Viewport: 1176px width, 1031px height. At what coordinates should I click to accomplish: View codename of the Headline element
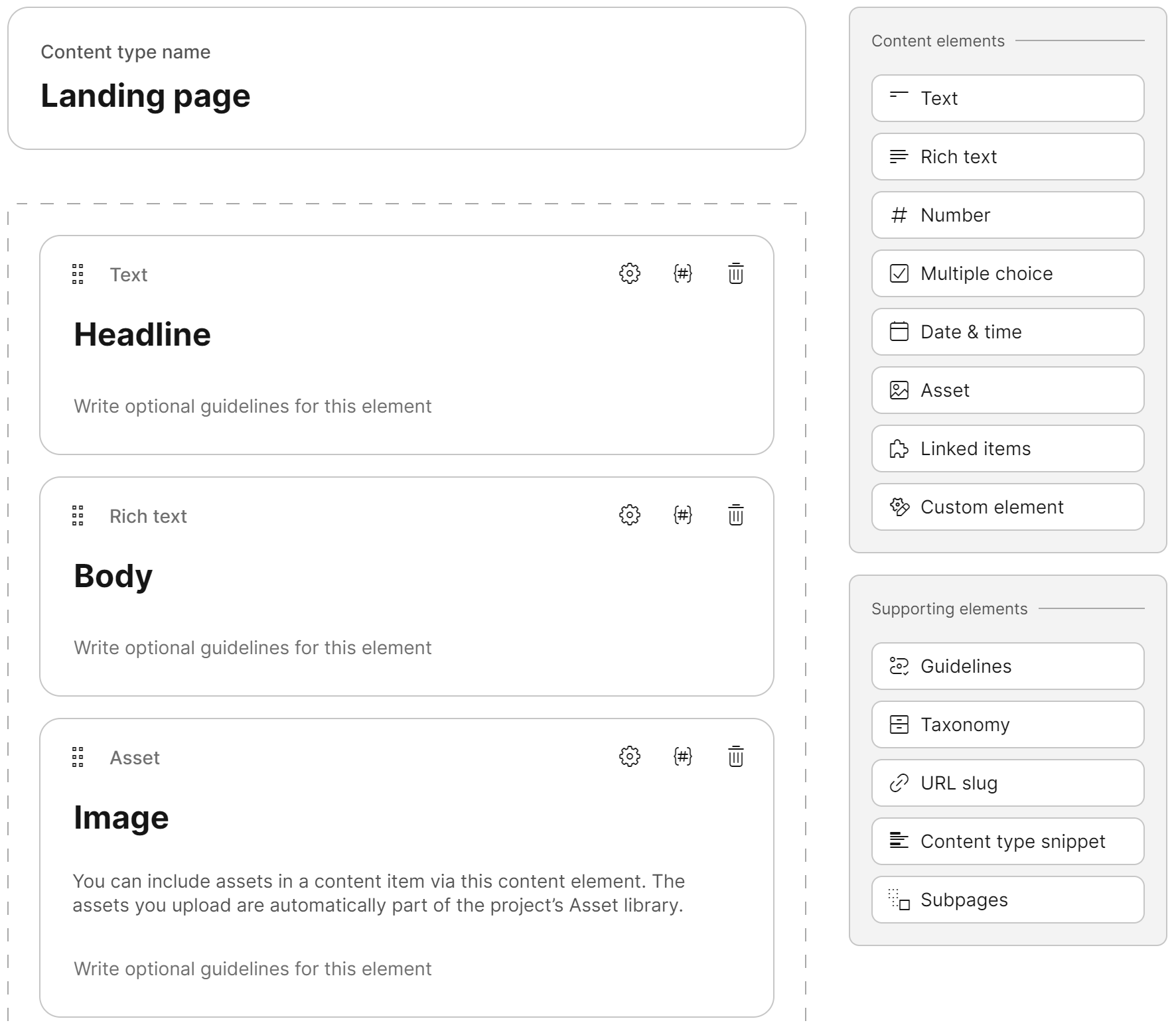click(x=682, y=273)
